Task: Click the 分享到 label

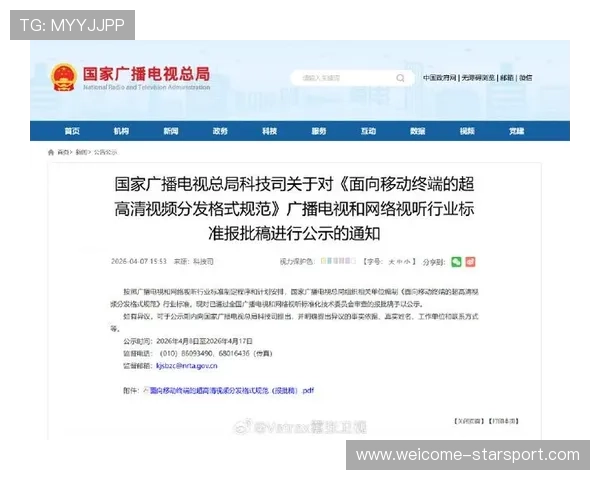Action: [434, 262]
